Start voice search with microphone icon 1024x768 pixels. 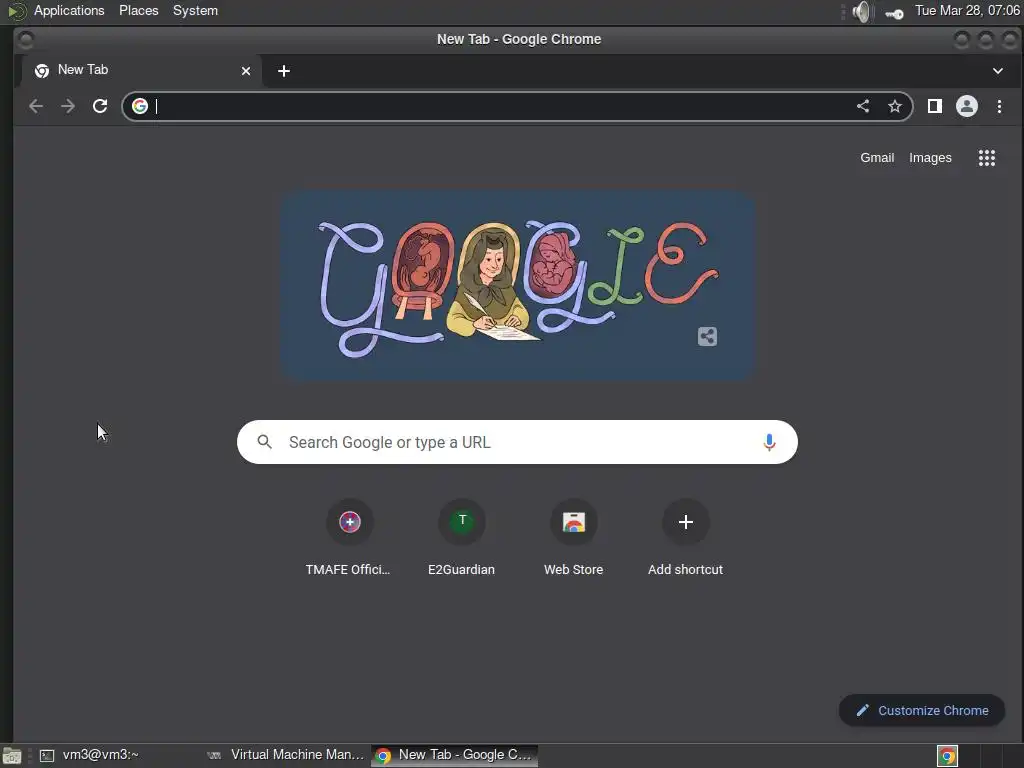tap(769, 442)
